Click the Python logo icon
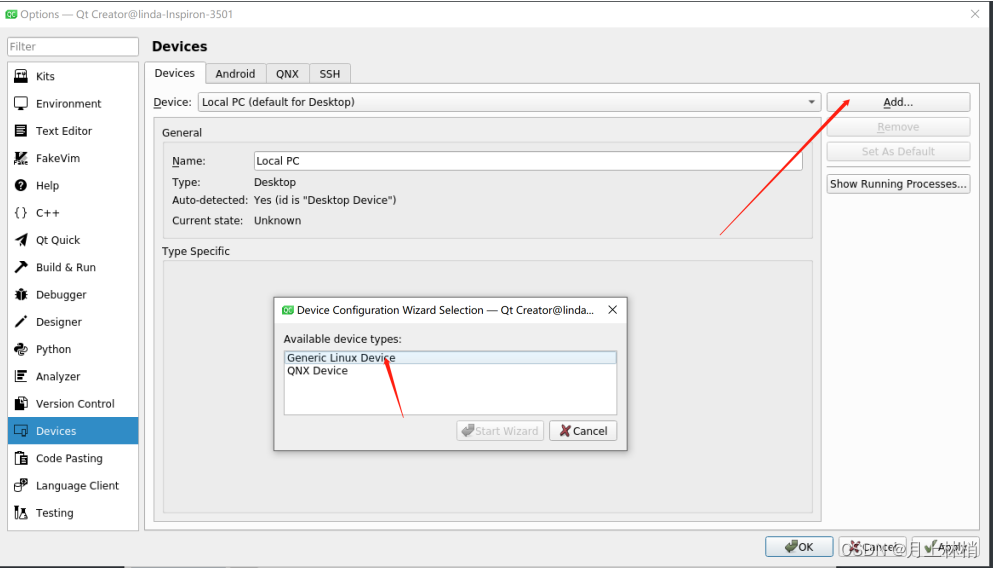The width and height of the screenshot is (993, 568). coord(21,349)
